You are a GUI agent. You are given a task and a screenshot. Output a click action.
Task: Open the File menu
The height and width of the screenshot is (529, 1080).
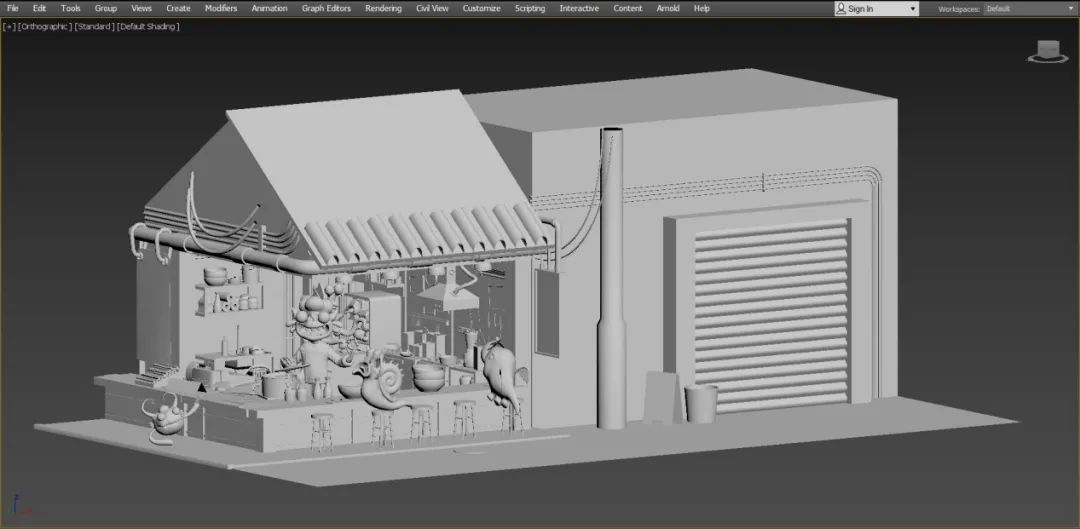pos(13,8)
